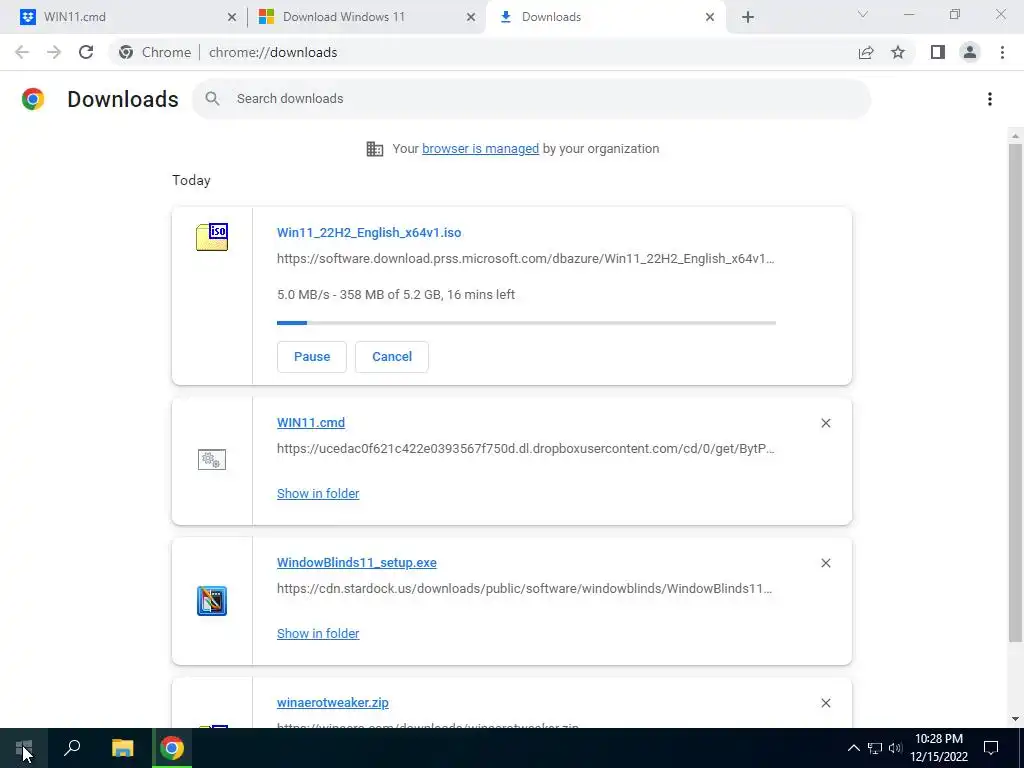Focus the Search downloads field

point(531,99)
